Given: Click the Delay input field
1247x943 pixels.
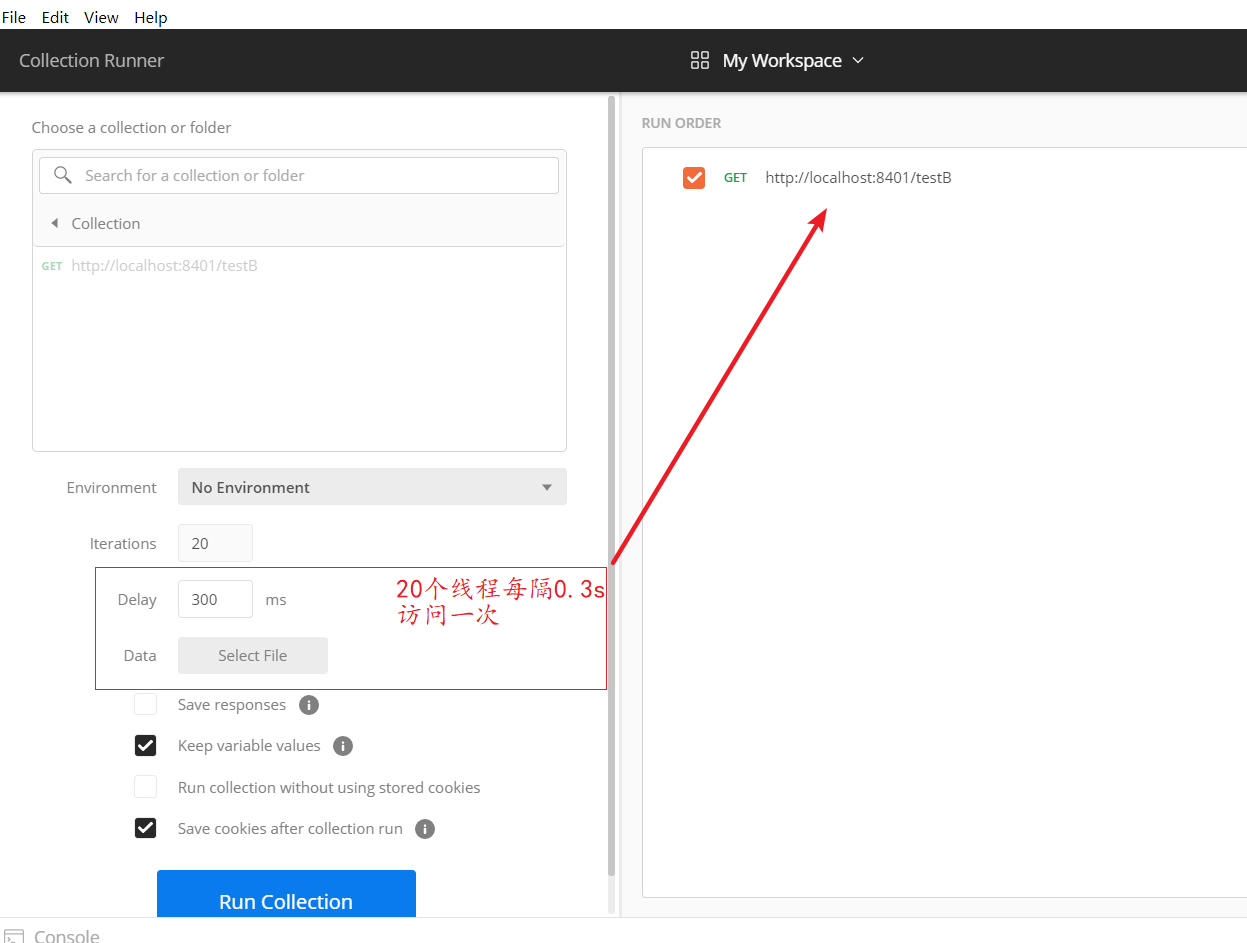Looking at the screenshot, I should (x=215, y=599).
